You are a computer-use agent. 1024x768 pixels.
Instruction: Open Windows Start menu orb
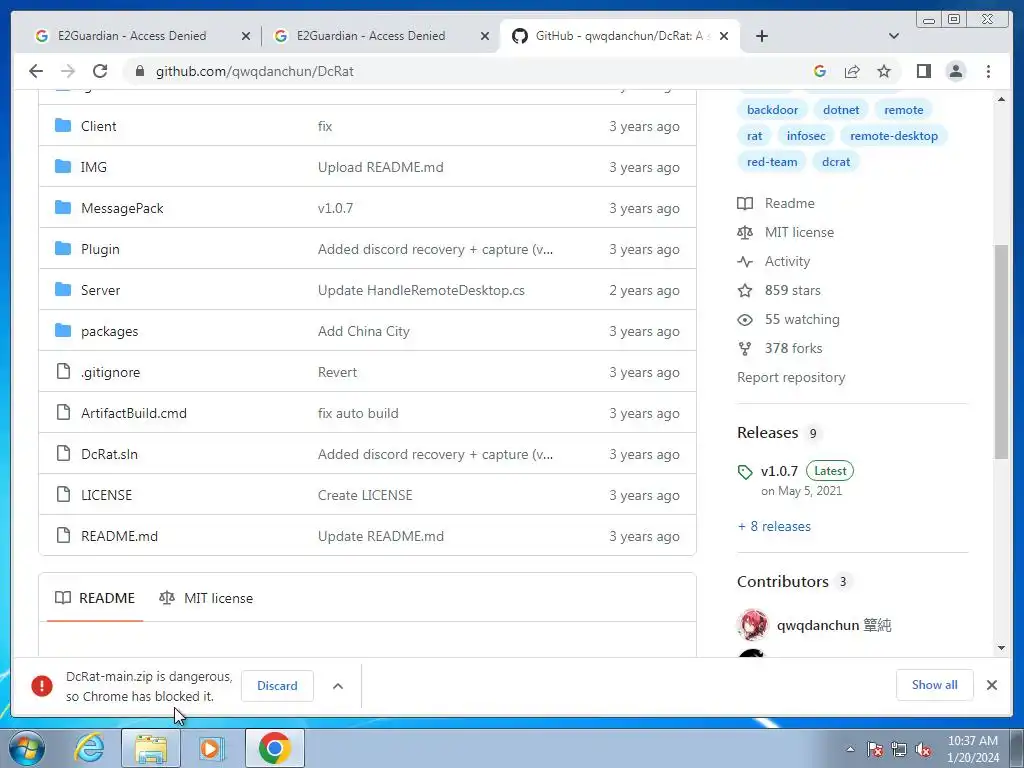coord(25,748)
